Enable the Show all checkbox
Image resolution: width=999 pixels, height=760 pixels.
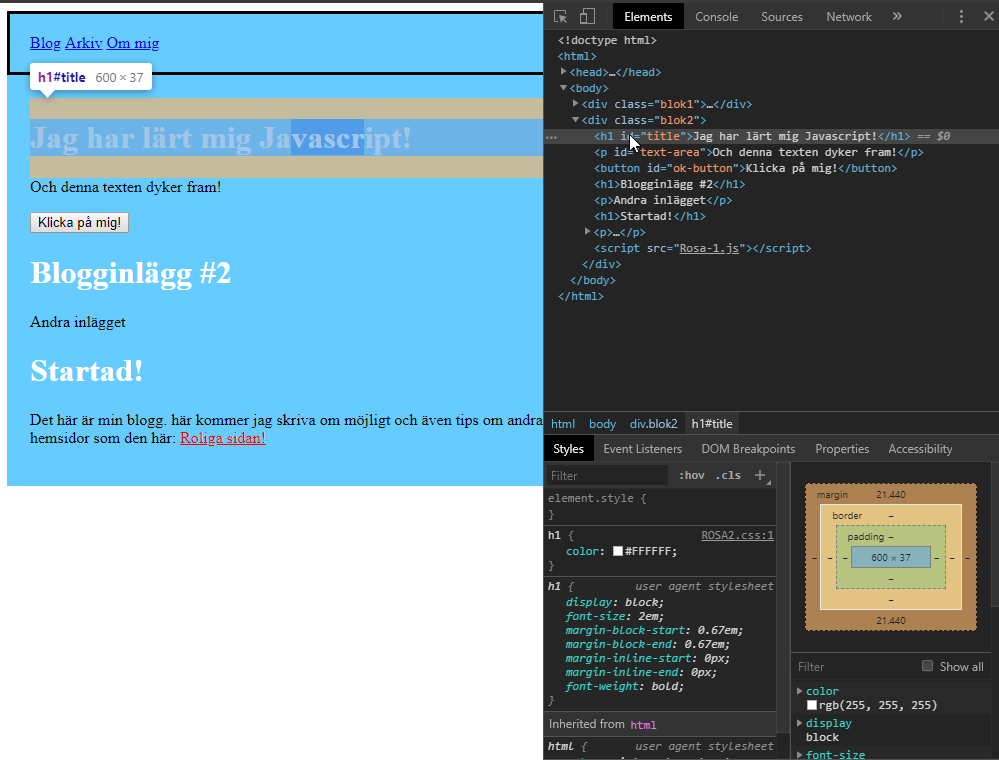[928, 666]
